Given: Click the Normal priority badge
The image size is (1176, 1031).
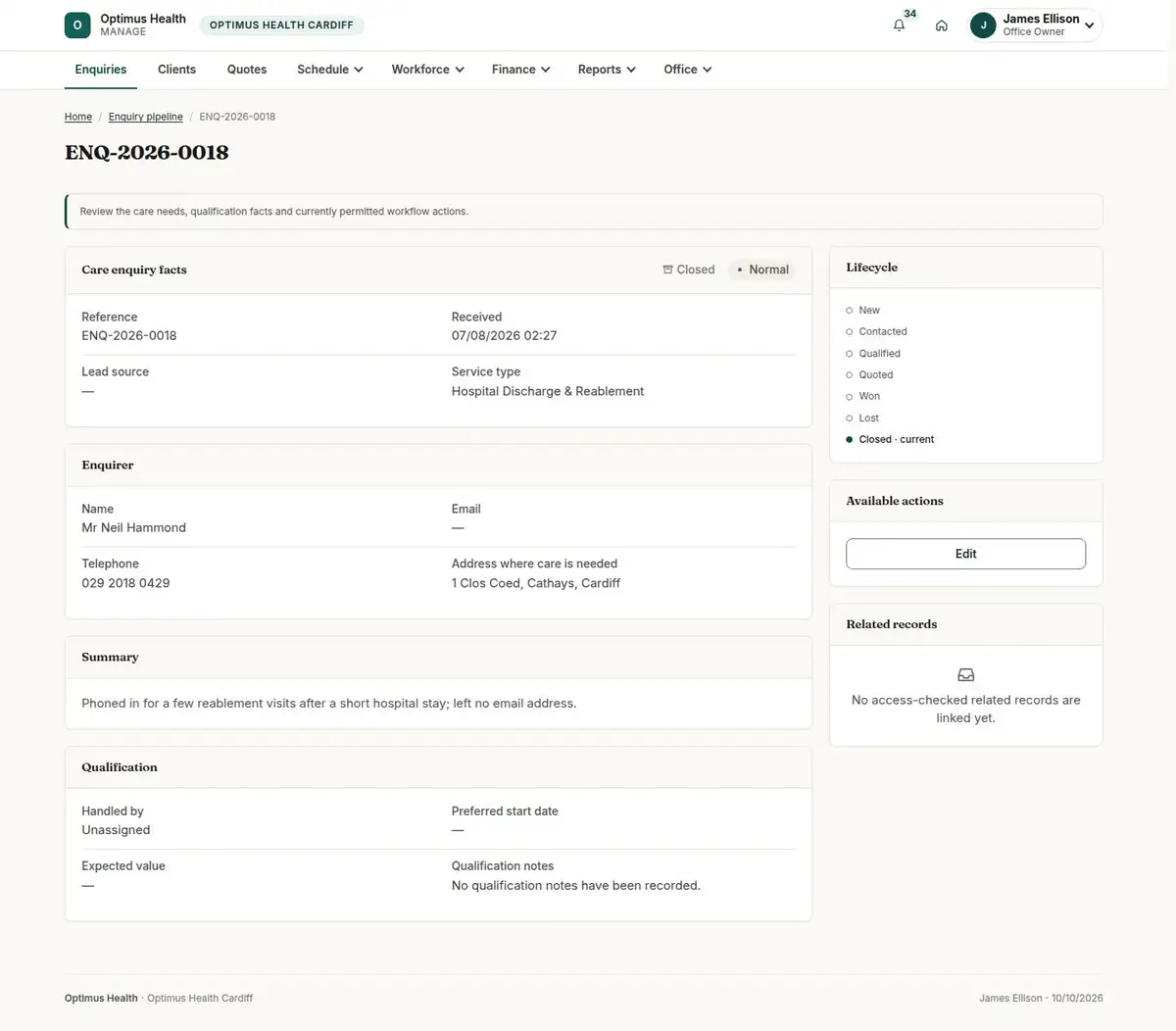Looking at the screenshot, I should point(762,270).
